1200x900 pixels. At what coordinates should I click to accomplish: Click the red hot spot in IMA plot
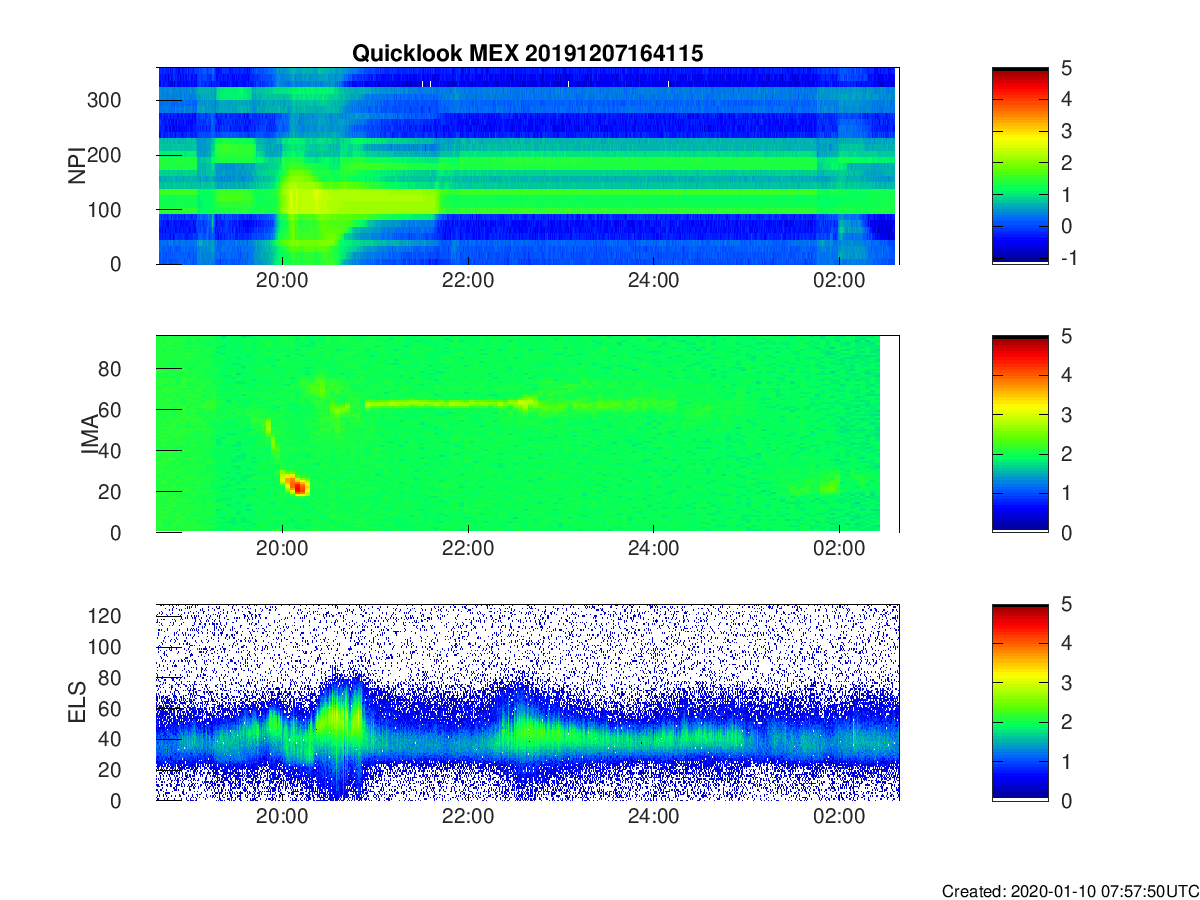(x=297, y=486)
